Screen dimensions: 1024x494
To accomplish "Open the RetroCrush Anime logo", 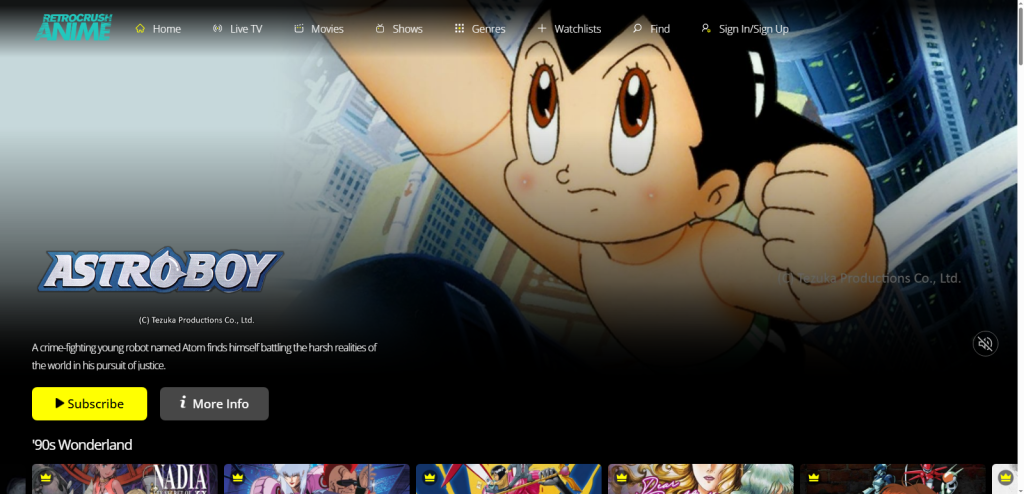I will [x=73, y=27].
